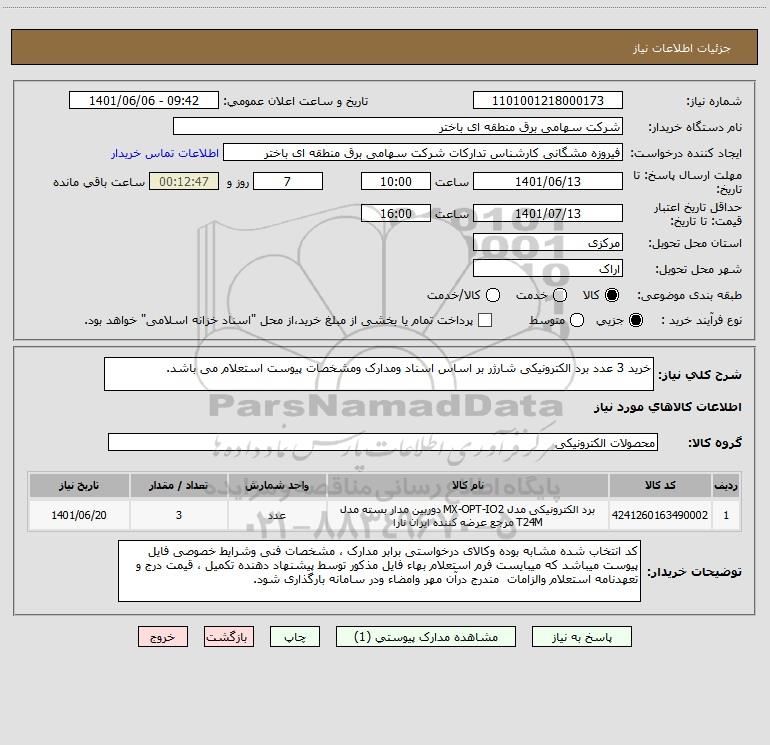Click the تعداد / مقدار column header
Image resolution: width=770 pixels, height=745 pixels.
point(179,485)
